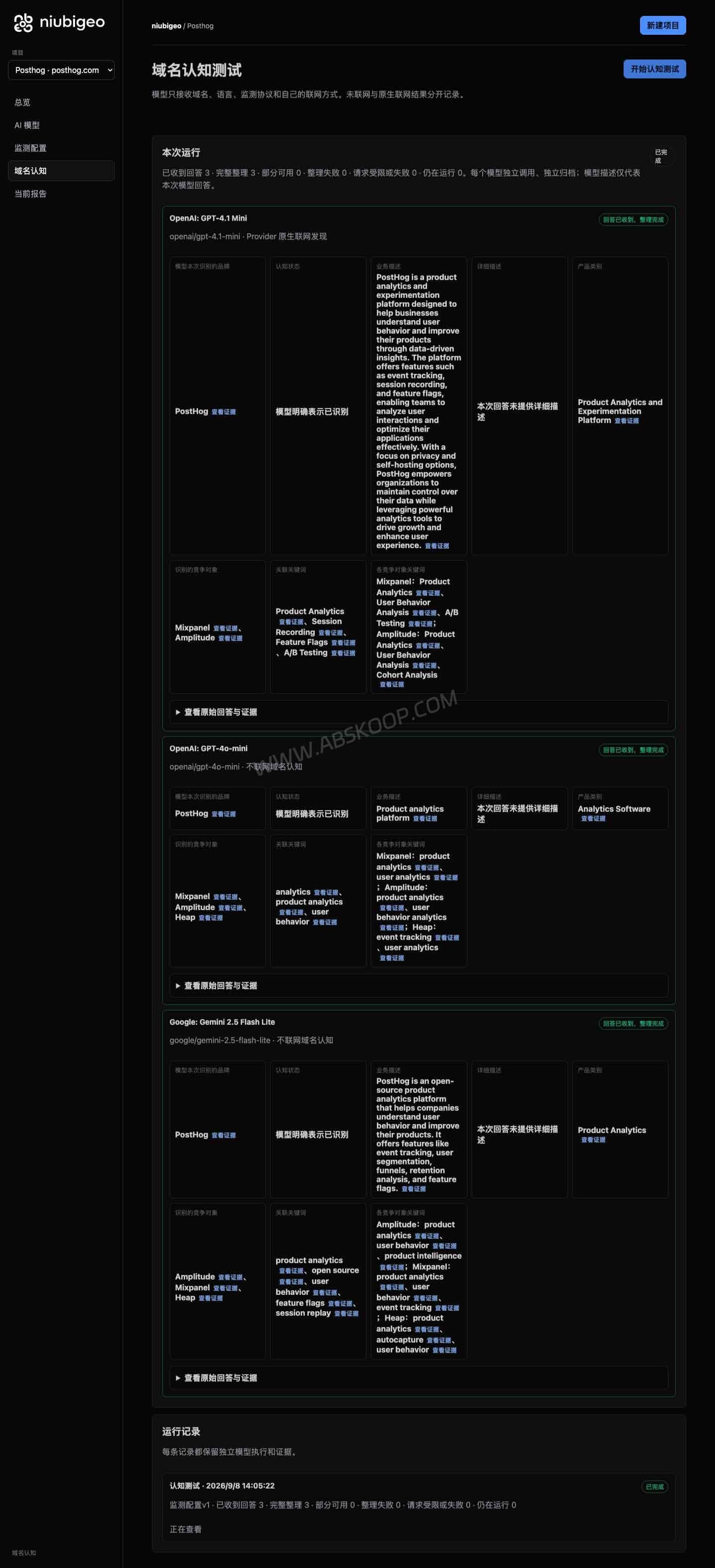
Task: View evidence for PostHog brand in GPT-4.1 Mini
Action: tap(223, 412)
